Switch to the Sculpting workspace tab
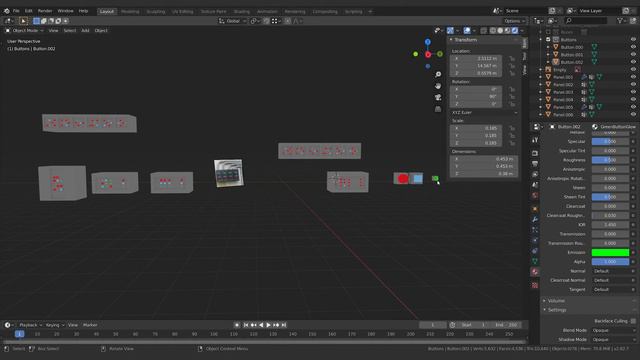Screen dimensions: 640x360 point(156,11)
